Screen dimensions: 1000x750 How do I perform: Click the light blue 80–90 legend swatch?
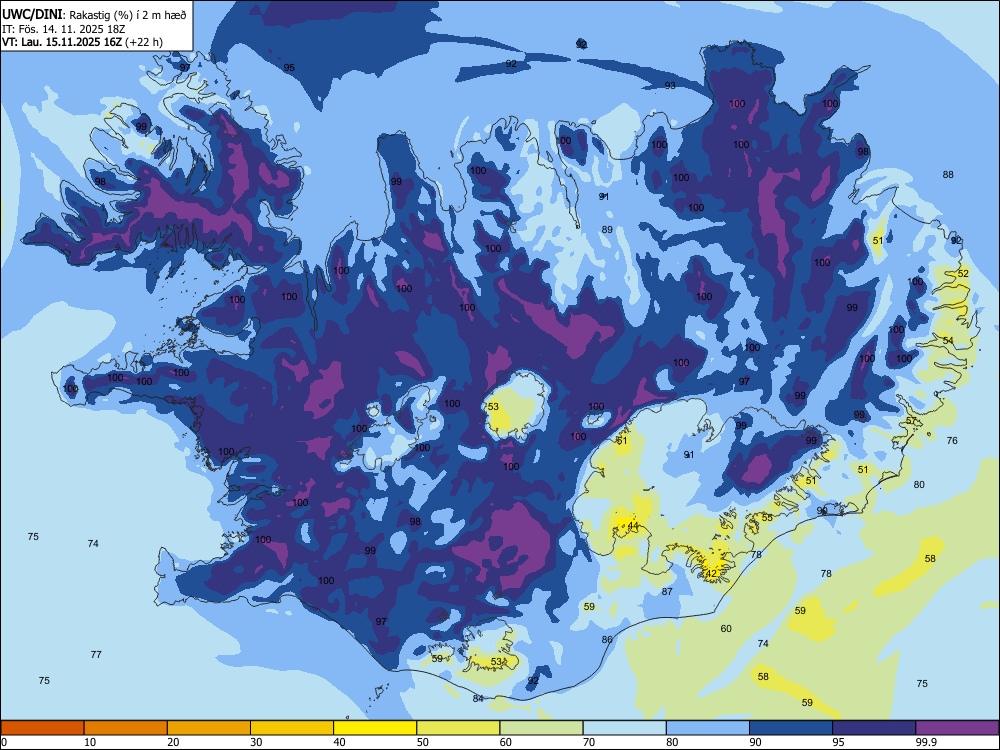coord(708,728)
